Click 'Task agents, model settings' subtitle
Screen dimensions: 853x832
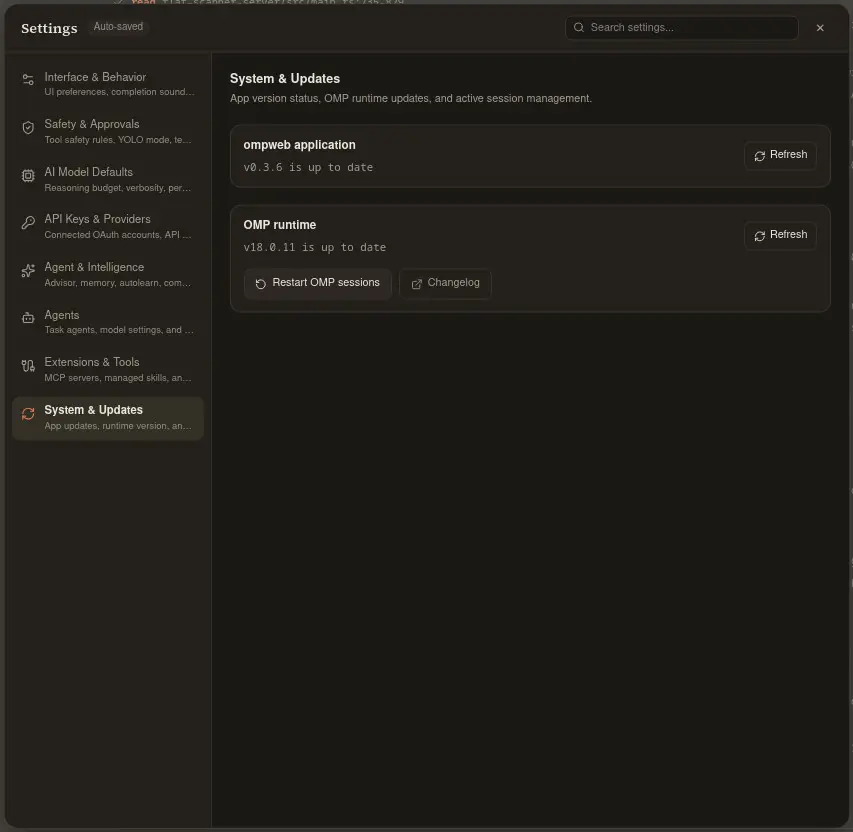[x=119, y=330]
